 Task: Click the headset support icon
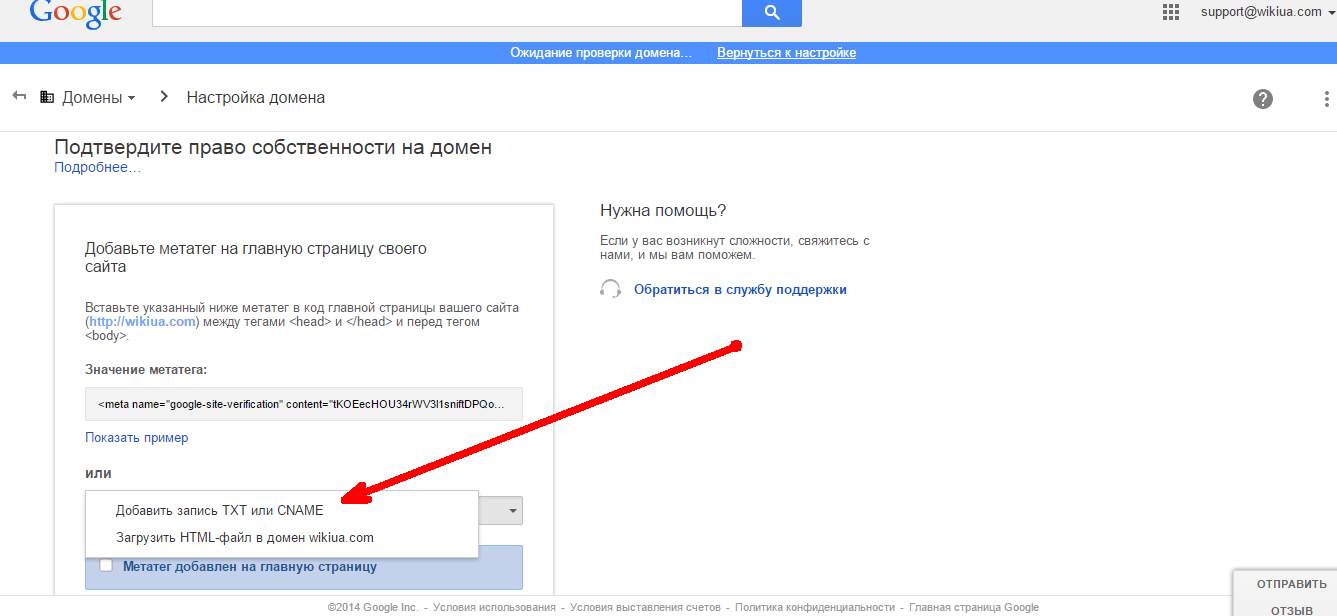point(610,289)
